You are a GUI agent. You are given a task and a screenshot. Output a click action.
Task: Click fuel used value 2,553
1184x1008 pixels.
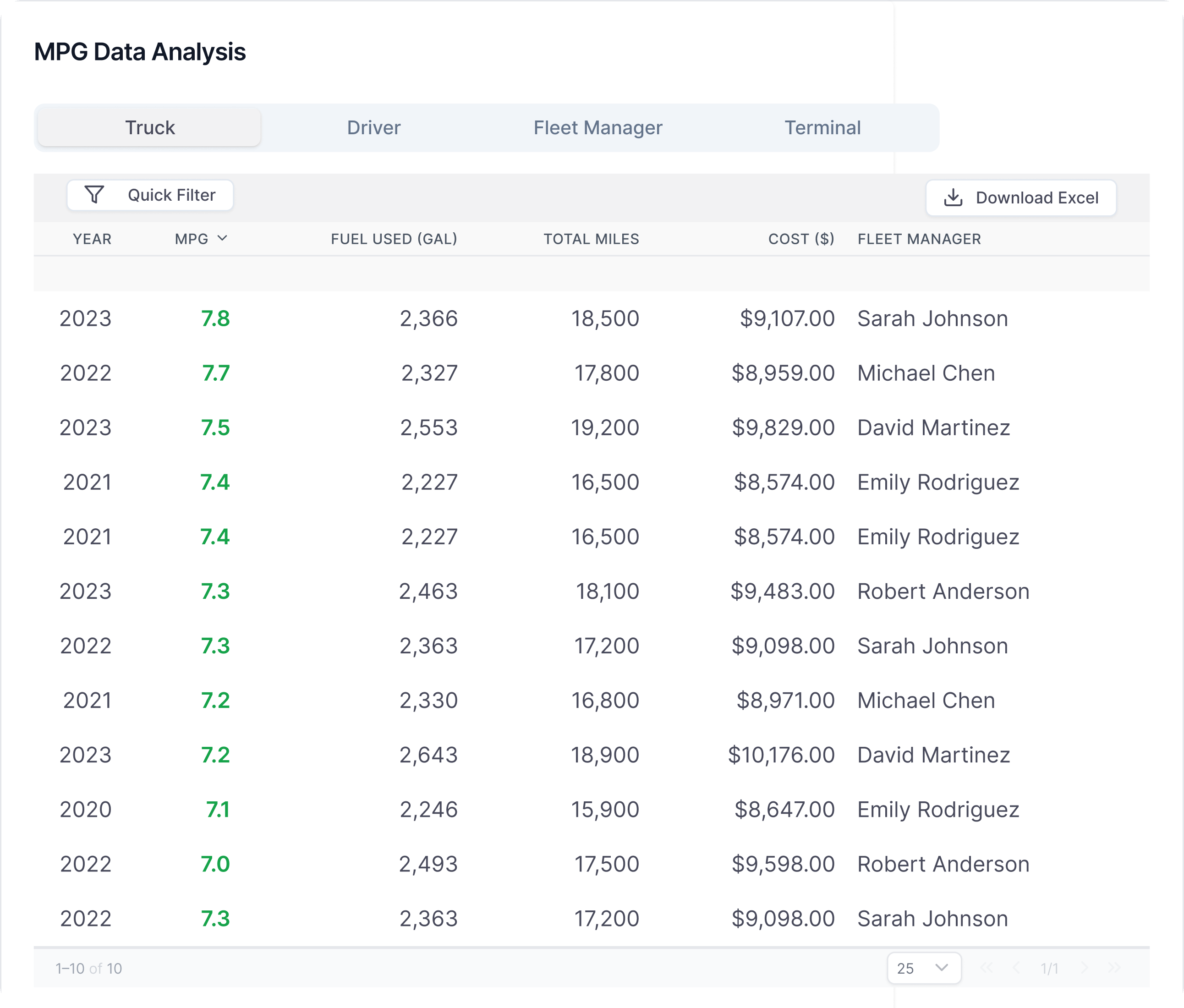tap(428, 428)
